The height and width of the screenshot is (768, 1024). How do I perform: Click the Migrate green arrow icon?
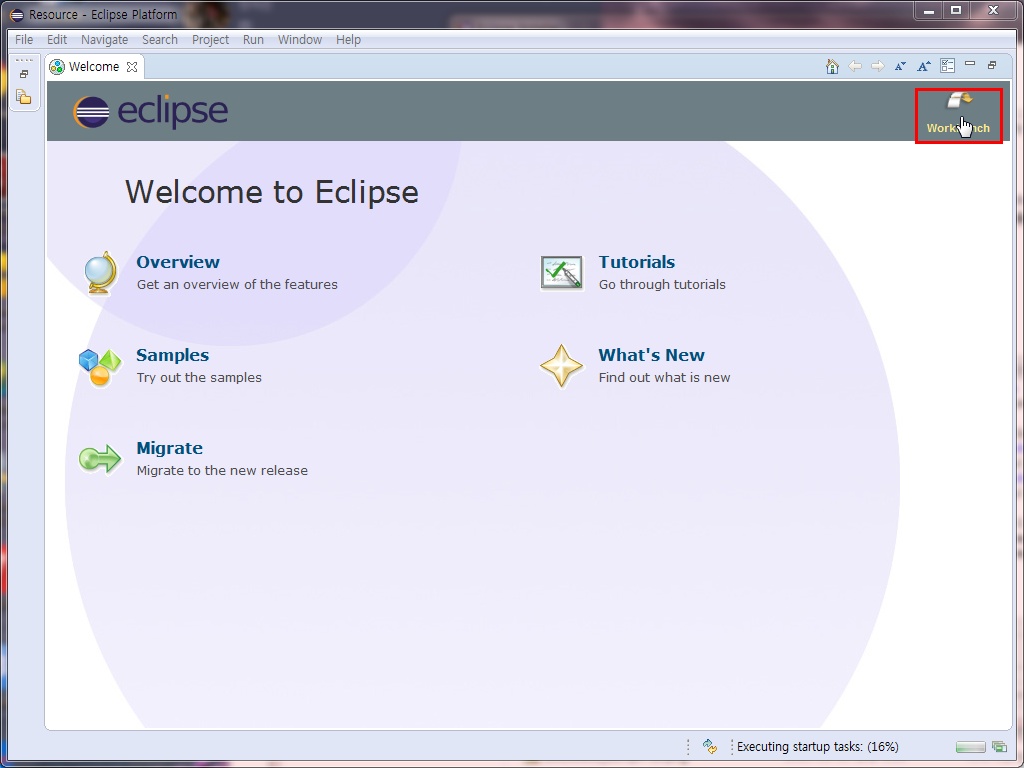coord(100,458)
